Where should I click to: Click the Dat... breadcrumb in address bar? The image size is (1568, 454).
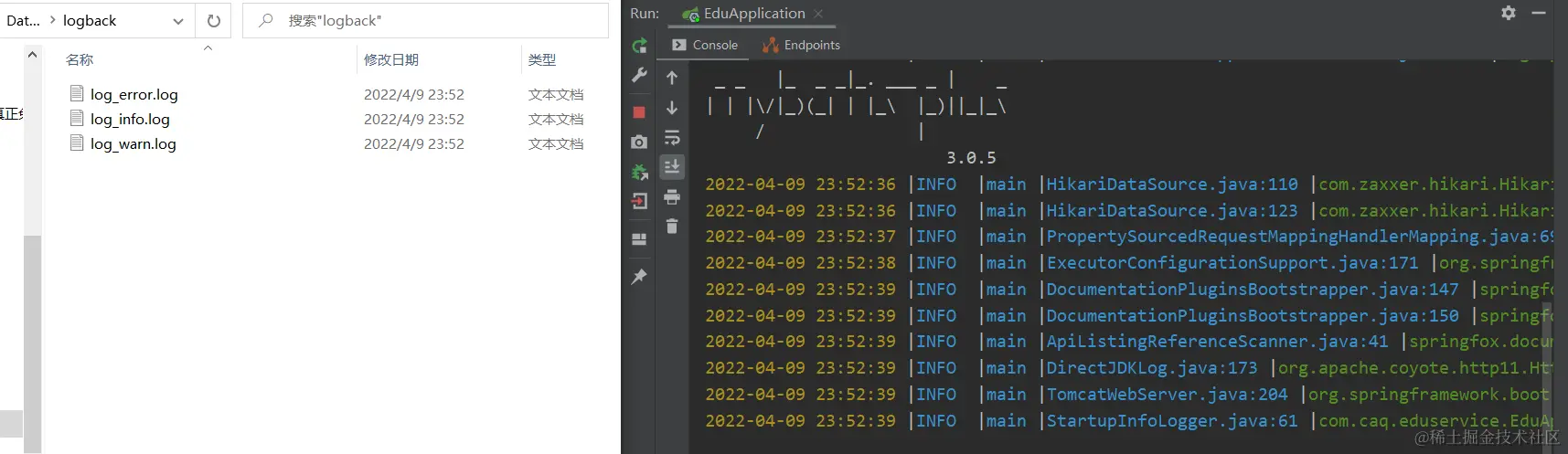23,20
